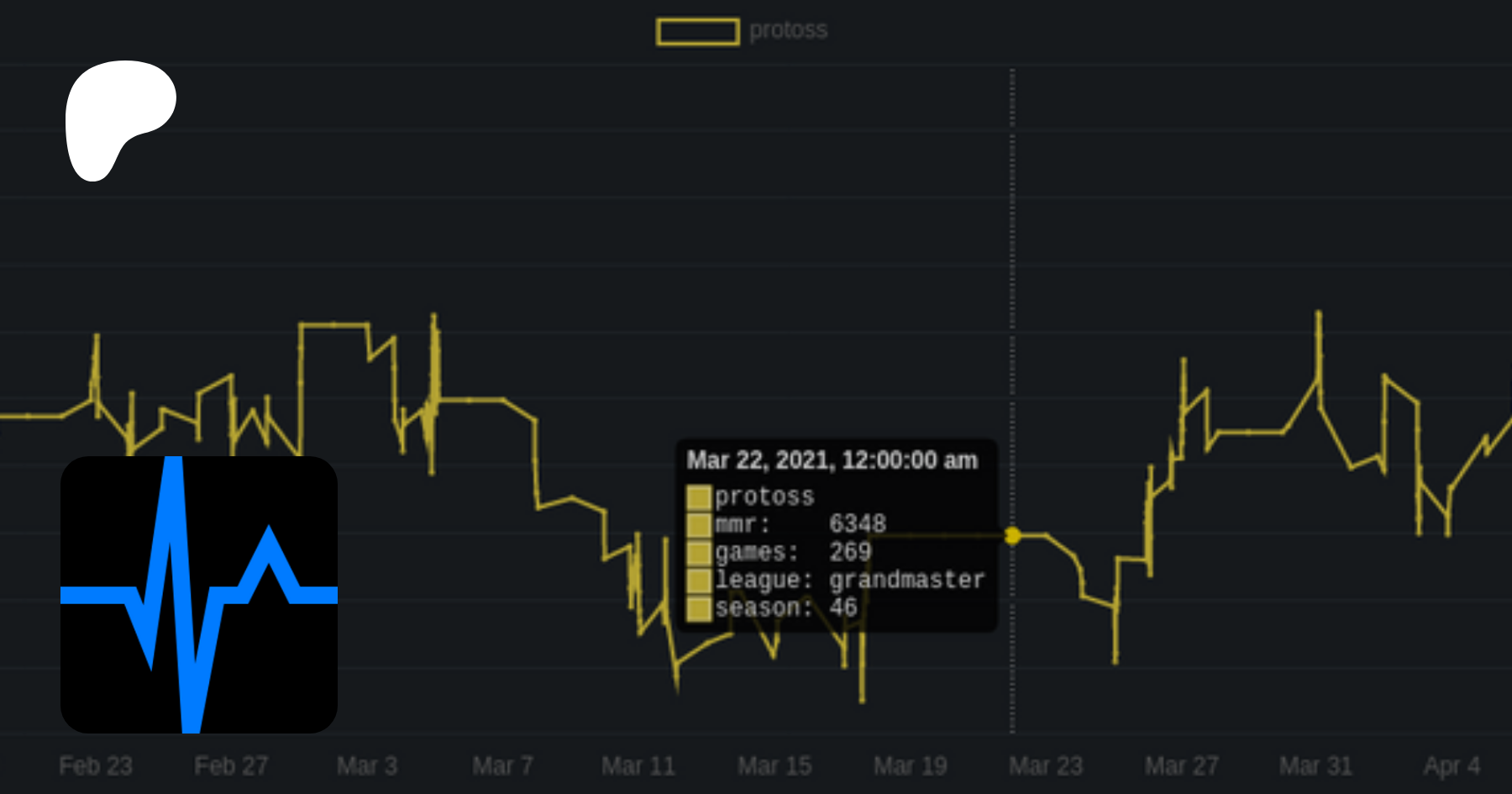Click the mmr value 6348

tap(858, 524)
